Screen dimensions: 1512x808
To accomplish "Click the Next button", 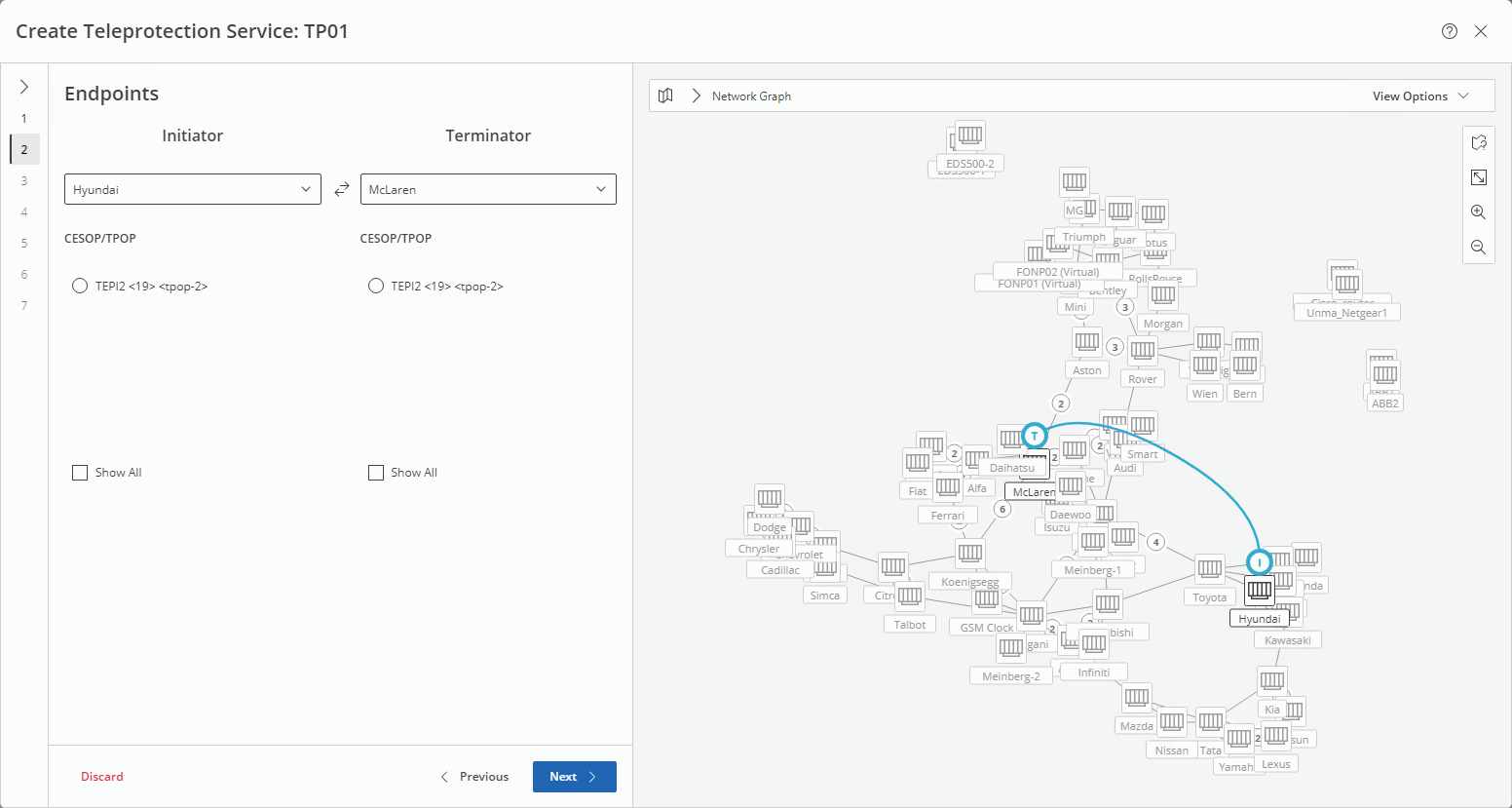I will pyautogui.click(x=574, y=777).
